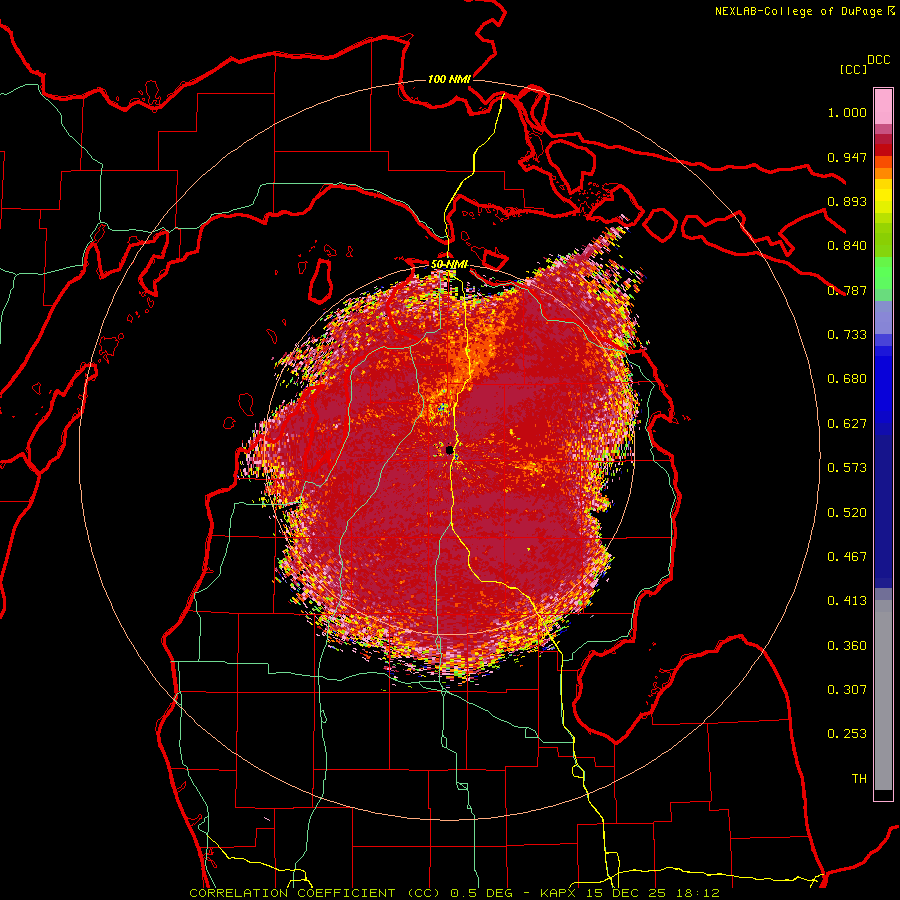This screenshot has width=900, height=900.
Task: Click the 0.680 color scale value
Action: coord(847,379)
